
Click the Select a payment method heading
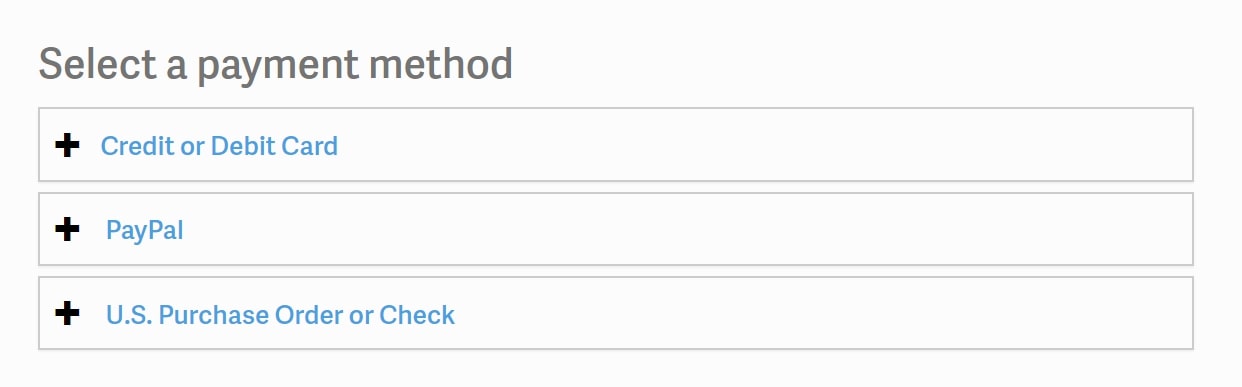click(276, 65)
